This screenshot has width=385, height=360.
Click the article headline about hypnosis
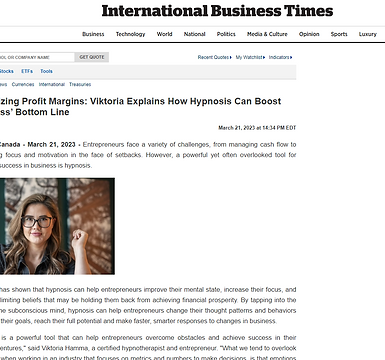[140, 106]
